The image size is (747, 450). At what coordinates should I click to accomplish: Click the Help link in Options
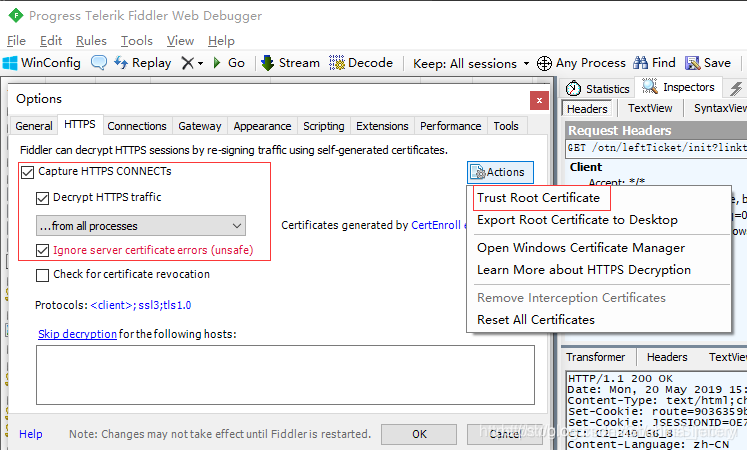pos(30,434)
